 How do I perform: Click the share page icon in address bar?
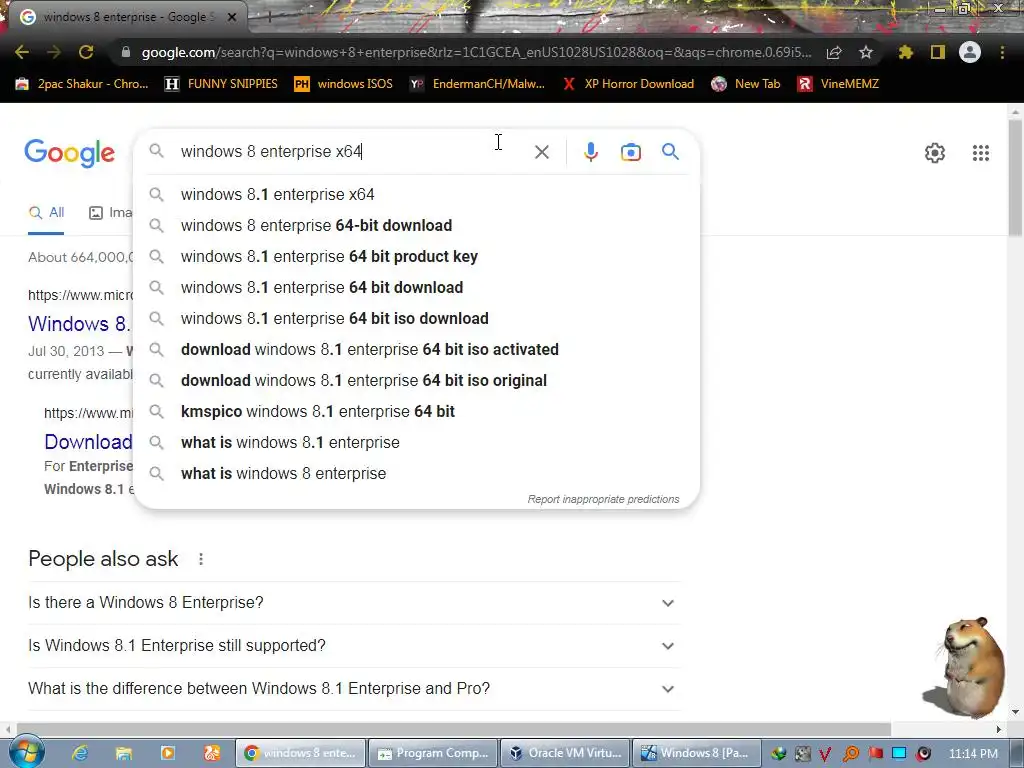click(834, 52)
